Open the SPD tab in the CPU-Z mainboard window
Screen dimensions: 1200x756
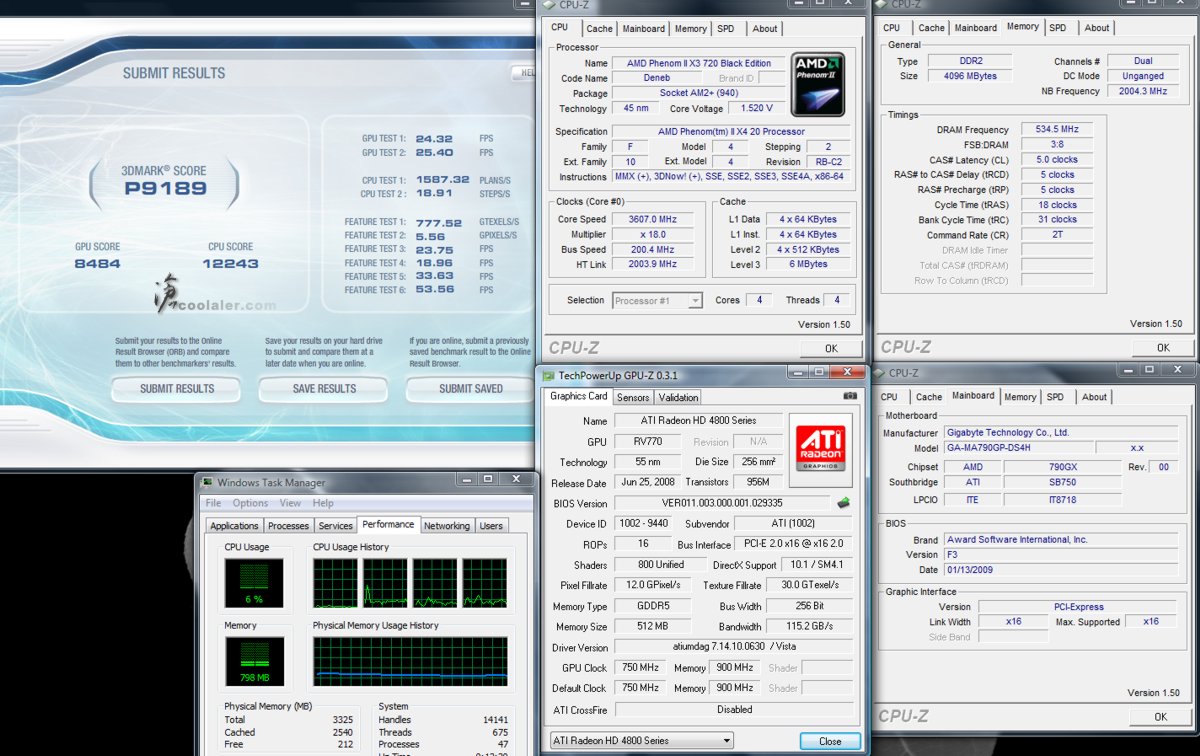[x=1055, y=397]
